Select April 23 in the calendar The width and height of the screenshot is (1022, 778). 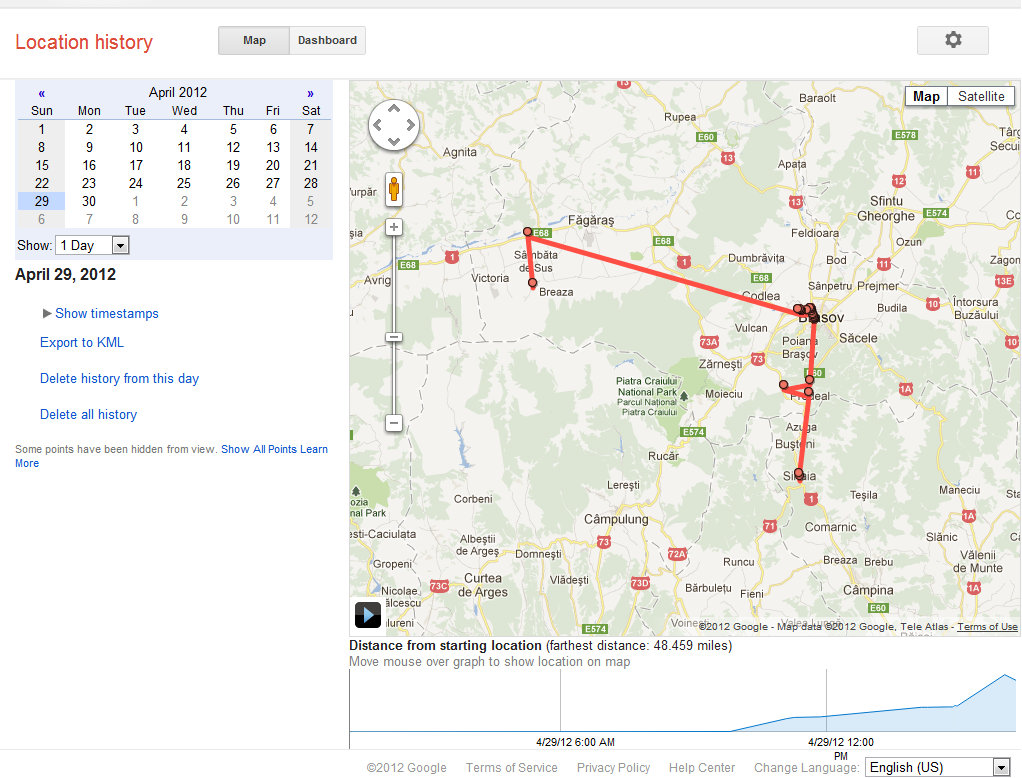[x=89, y=184]
